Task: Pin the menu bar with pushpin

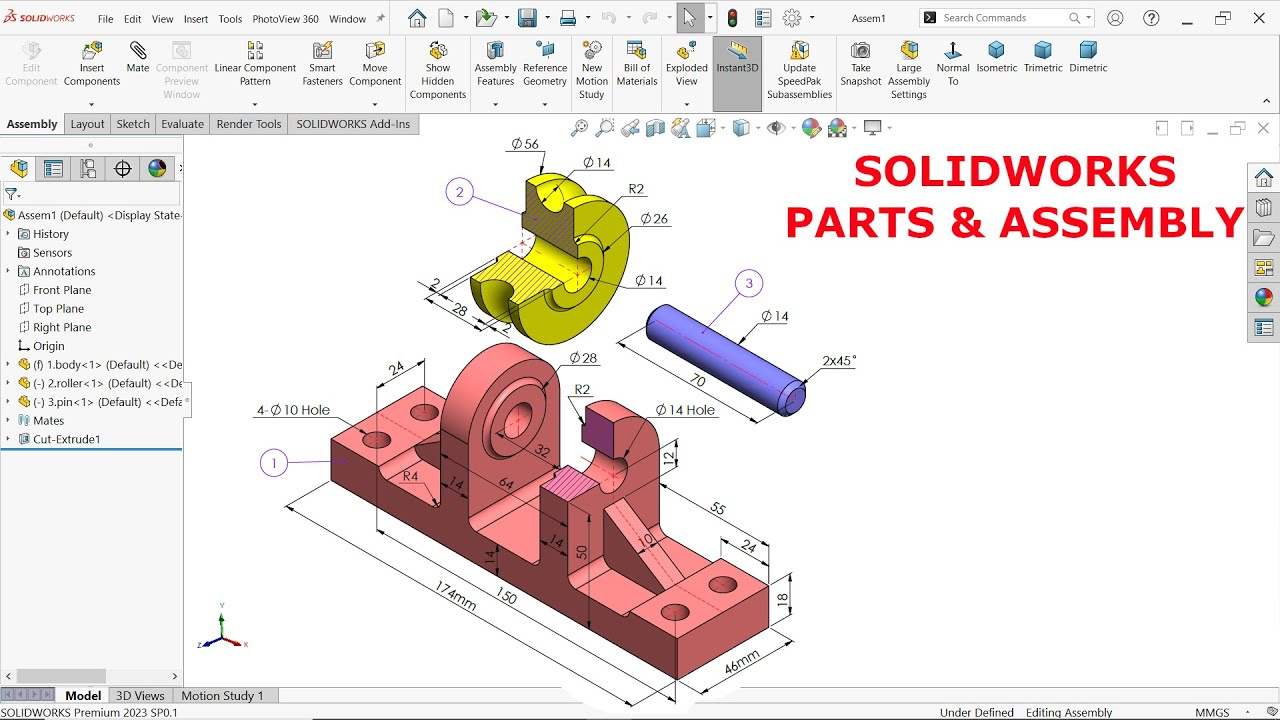Action: [x=380, y=18]
